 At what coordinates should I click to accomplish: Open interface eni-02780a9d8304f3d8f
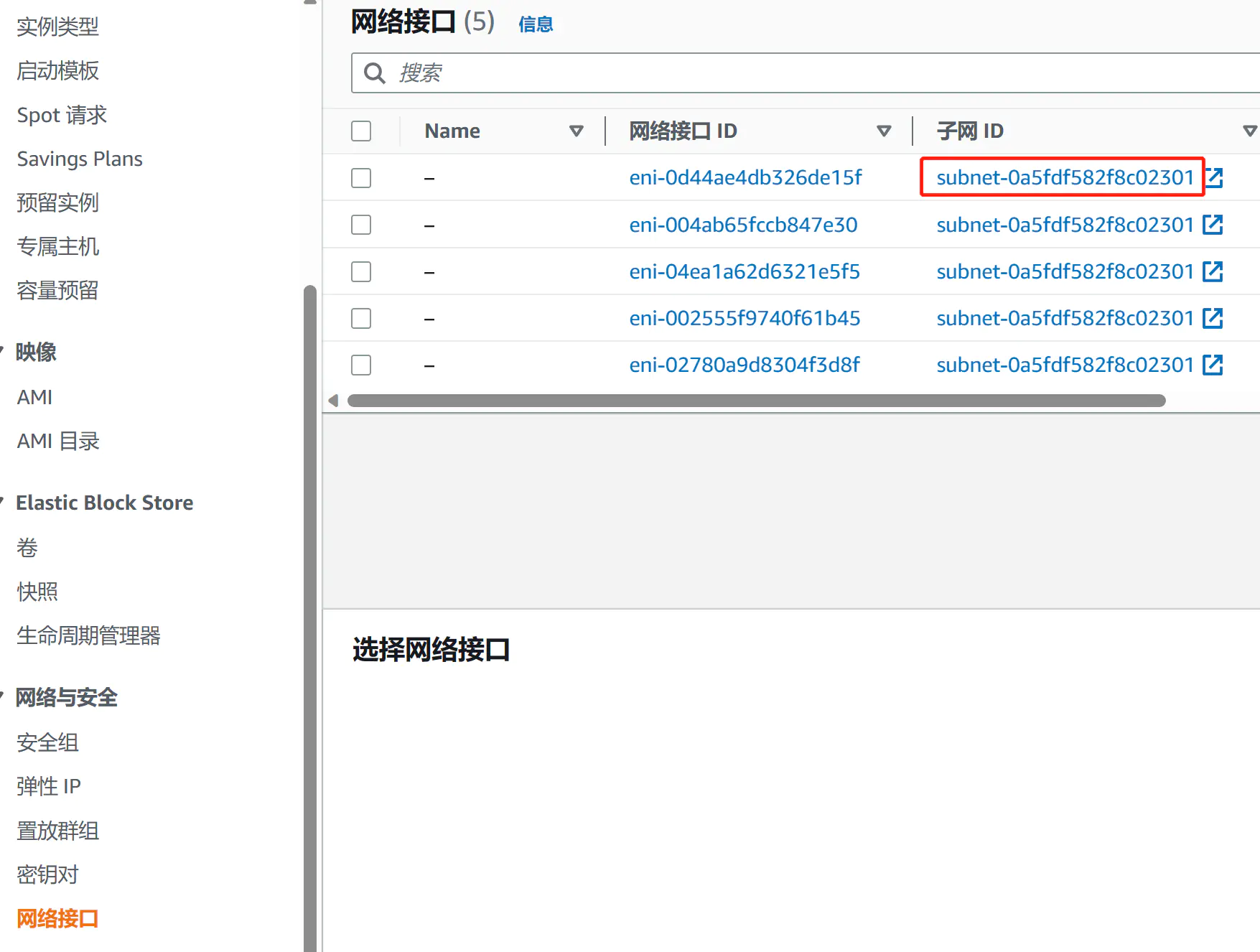click(x=745, y=365)
